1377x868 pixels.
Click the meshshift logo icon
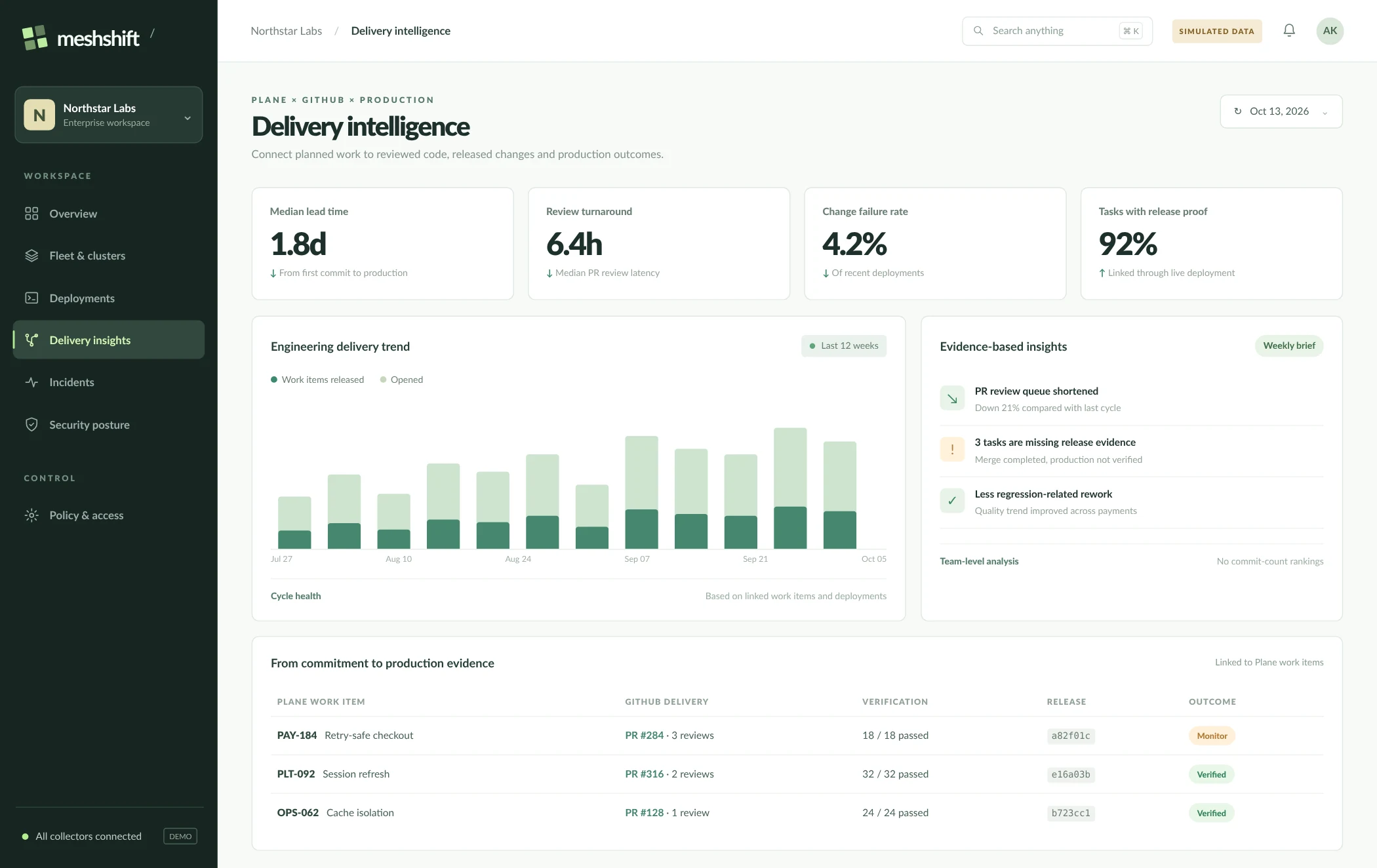(x=35, y=37)
